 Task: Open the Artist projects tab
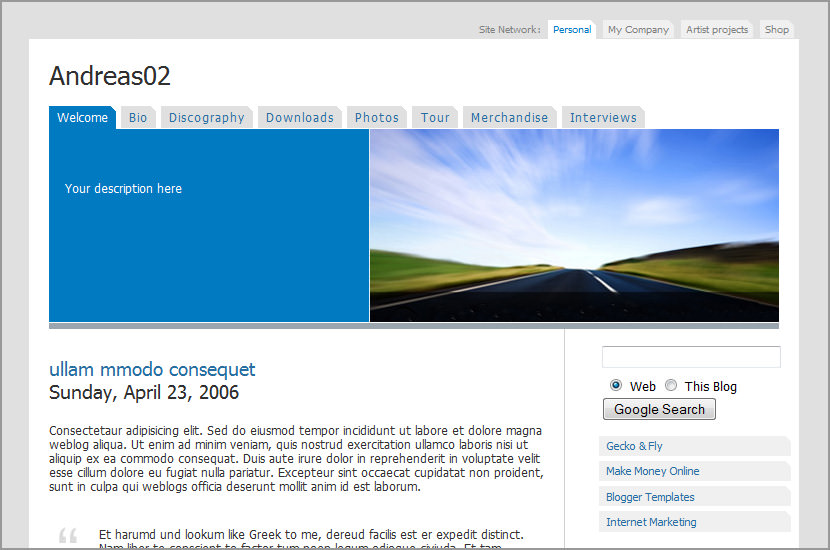point(716,30)
